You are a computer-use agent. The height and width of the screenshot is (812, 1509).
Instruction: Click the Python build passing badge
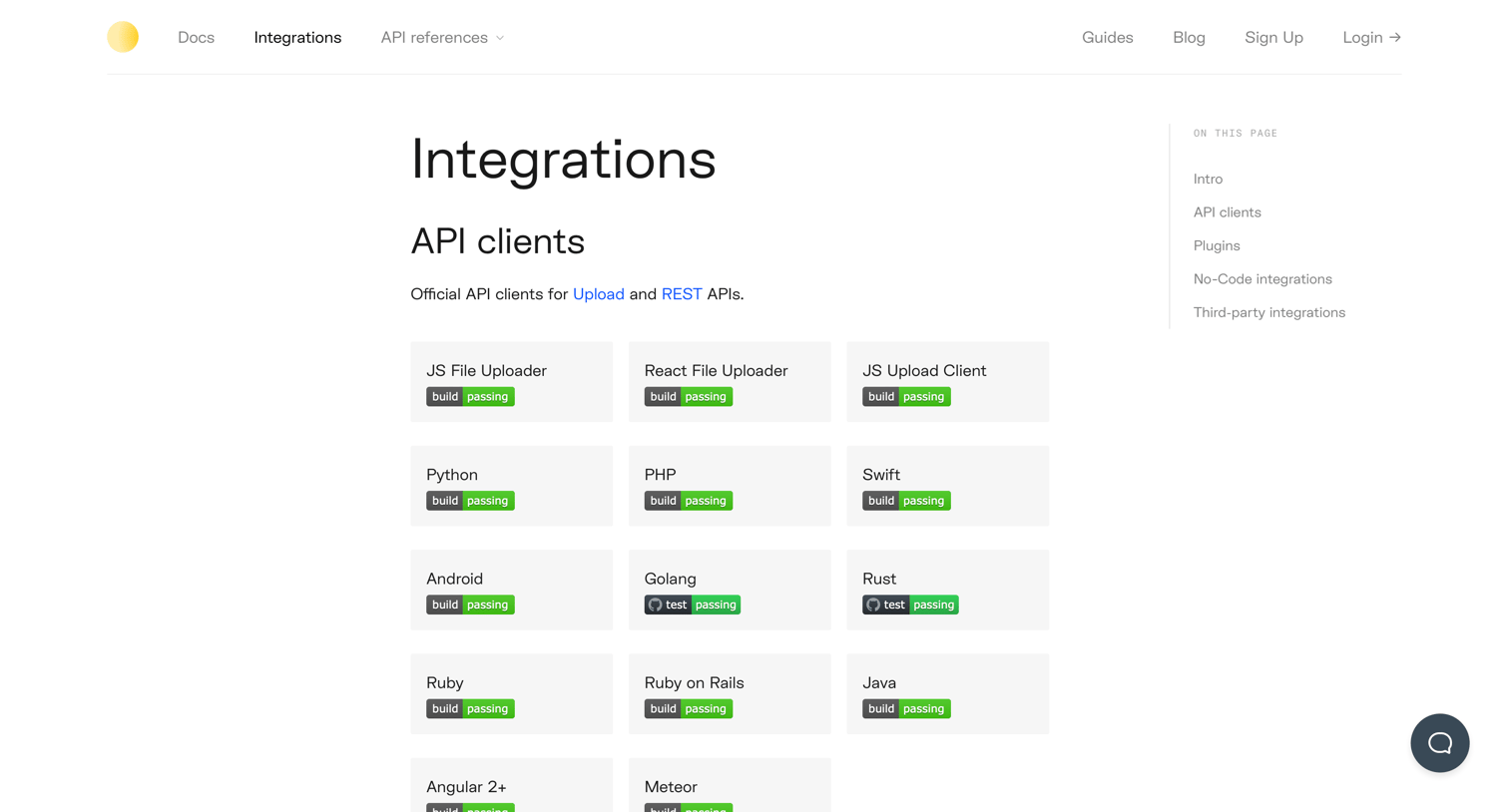(x=470, y=501)
